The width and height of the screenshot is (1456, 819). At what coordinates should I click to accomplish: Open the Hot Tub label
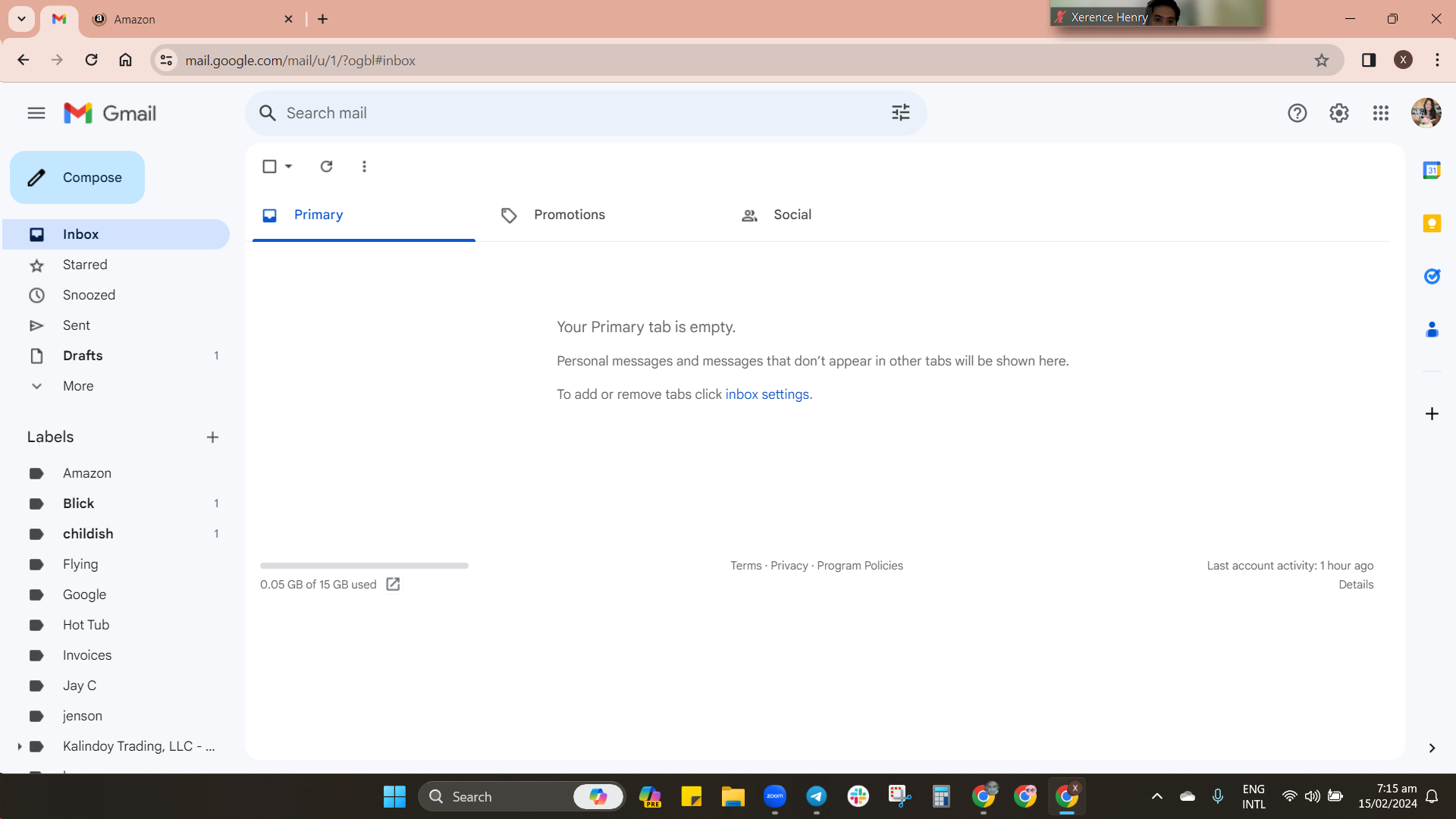(x=115, y=625)
